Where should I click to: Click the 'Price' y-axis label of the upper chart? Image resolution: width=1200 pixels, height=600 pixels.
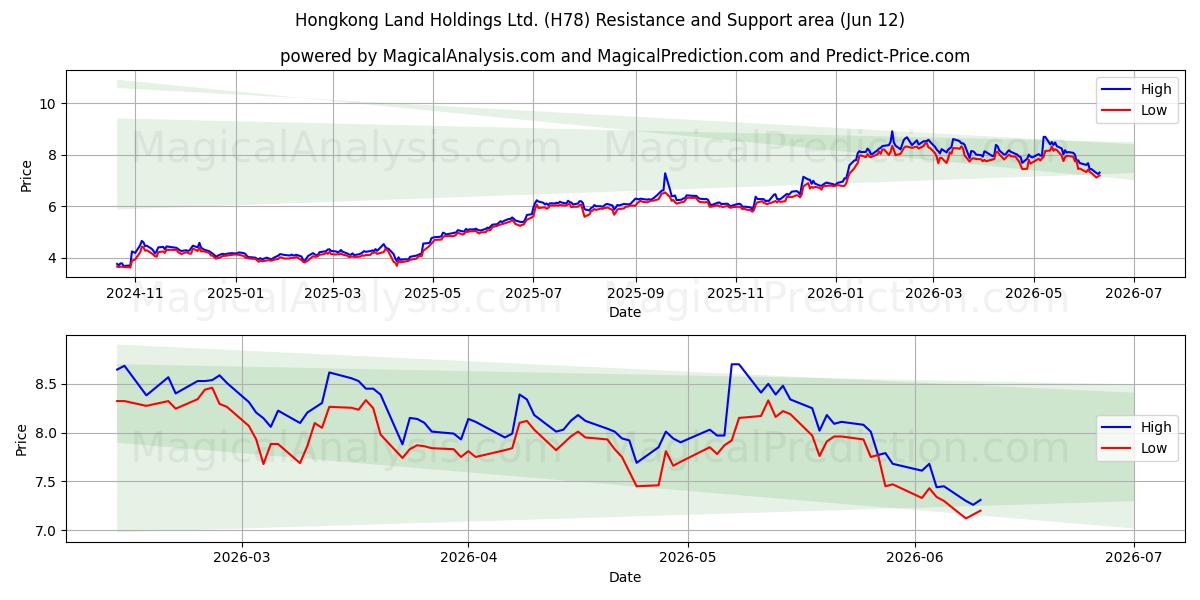coord(26,174)
